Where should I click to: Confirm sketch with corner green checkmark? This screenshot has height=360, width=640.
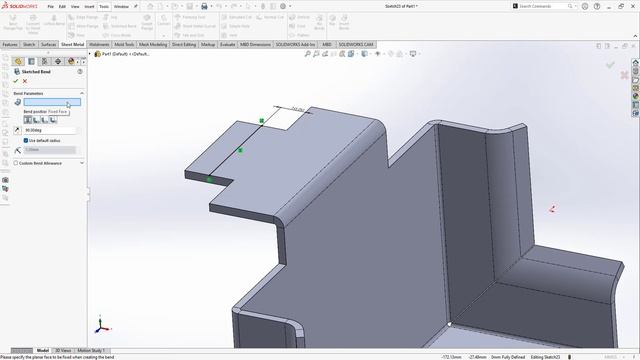(610, 64)
